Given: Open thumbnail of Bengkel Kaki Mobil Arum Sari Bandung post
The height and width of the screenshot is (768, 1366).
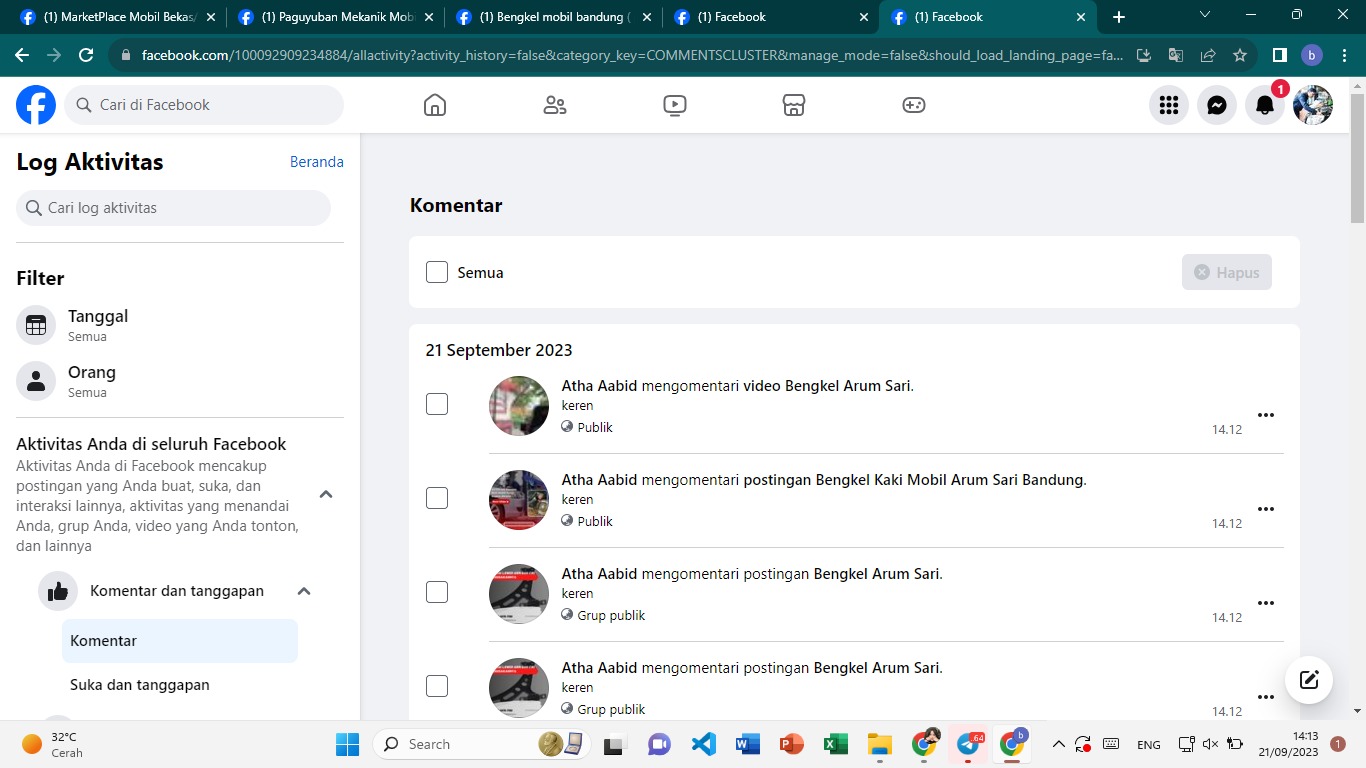Looking at the screenshot, I should click(519, 500).
